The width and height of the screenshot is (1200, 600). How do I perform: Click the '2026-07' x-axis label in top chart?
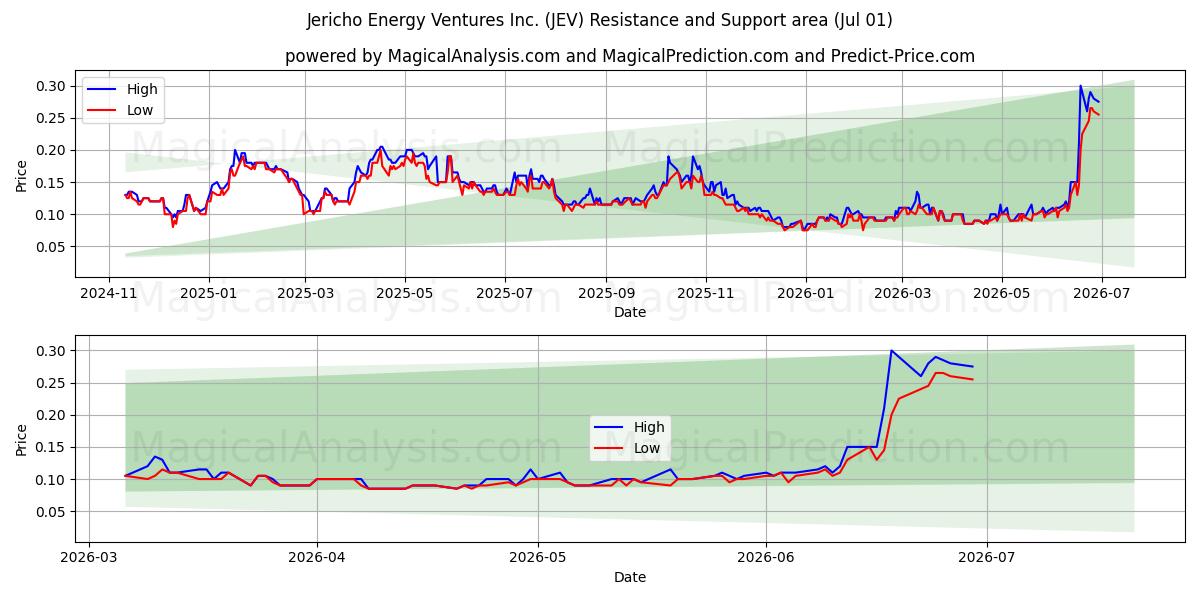pyautogui.click(x=1101, y=294)
